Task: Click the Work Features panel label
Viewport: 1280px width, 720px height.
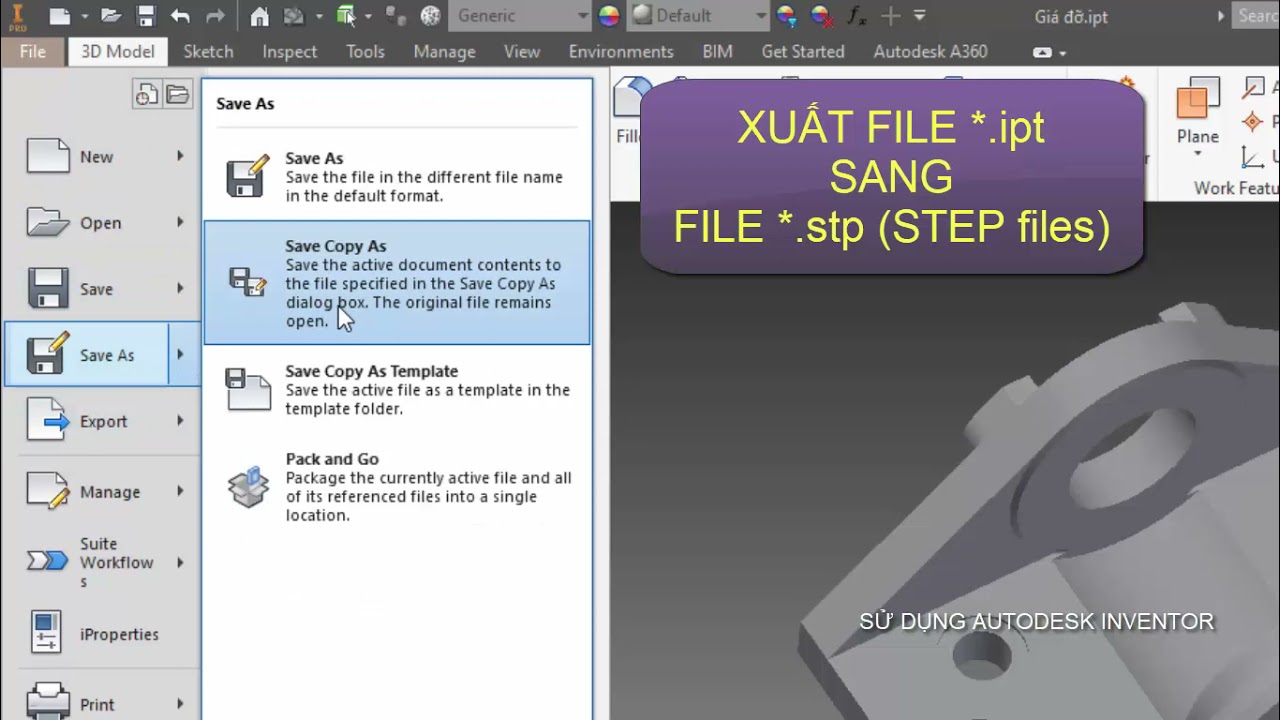Action: tap(1236, 187)
